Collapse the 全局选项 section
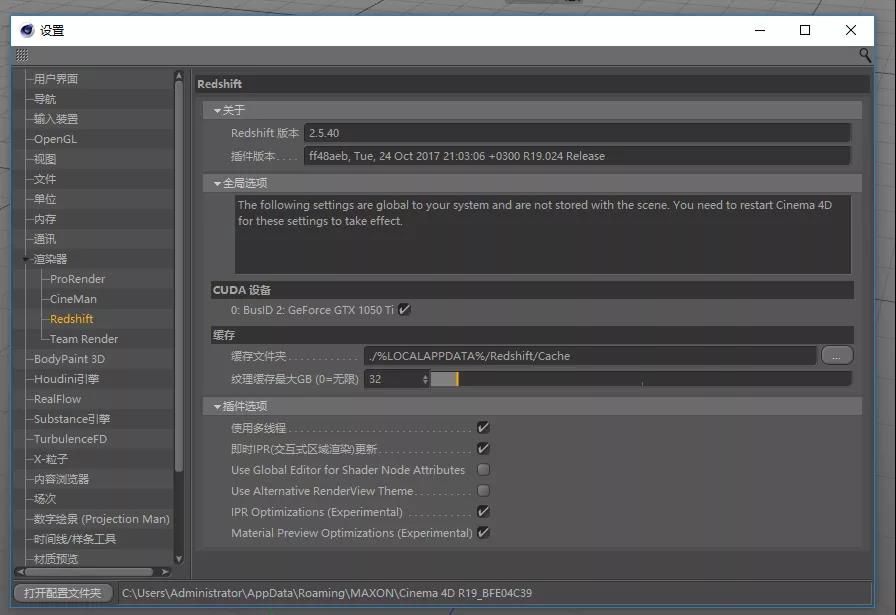Image resolution: width=896 pixels, height=615 pixels. pos(217,183)
